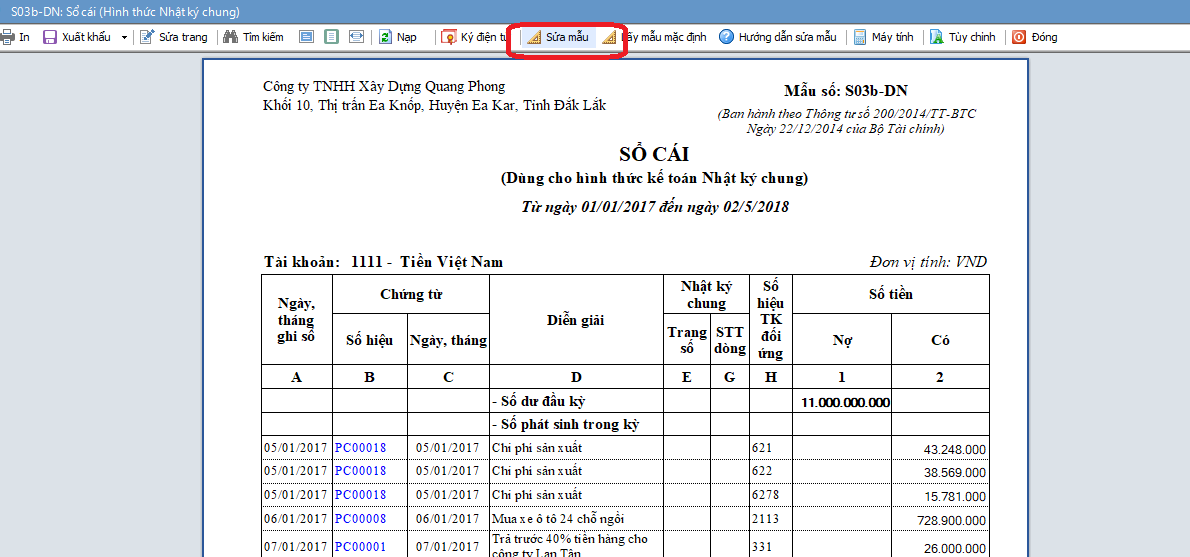Click the Sửa mẫu toolbar label
The image size is (1190, 557).
567,36
